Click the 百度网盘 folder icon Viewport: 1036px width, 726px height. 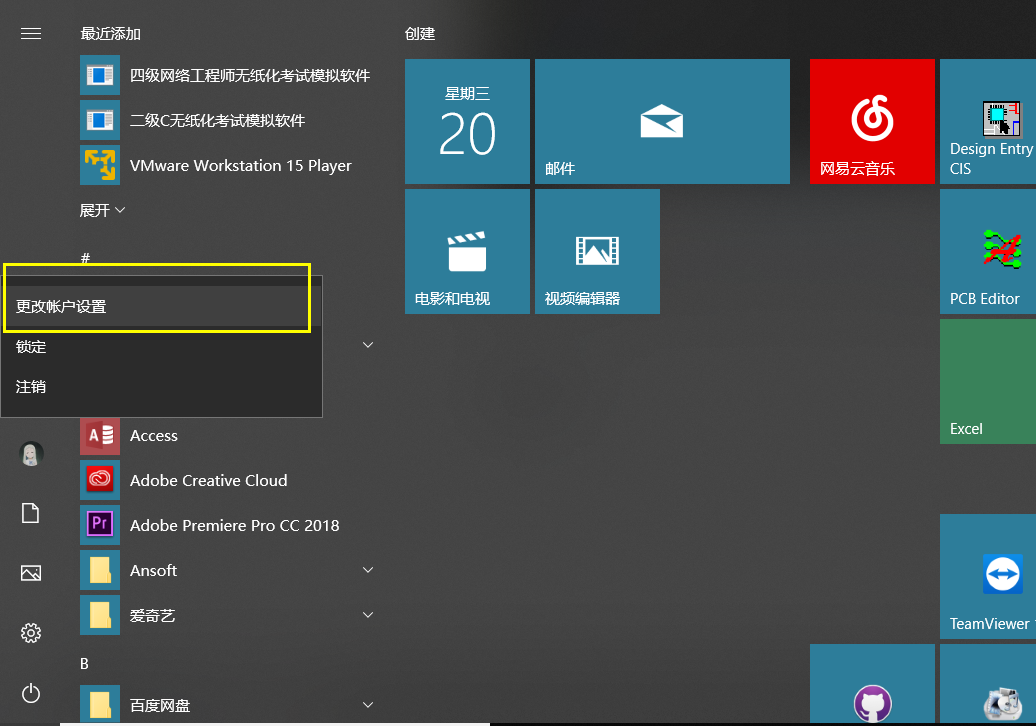click(100, 704)
